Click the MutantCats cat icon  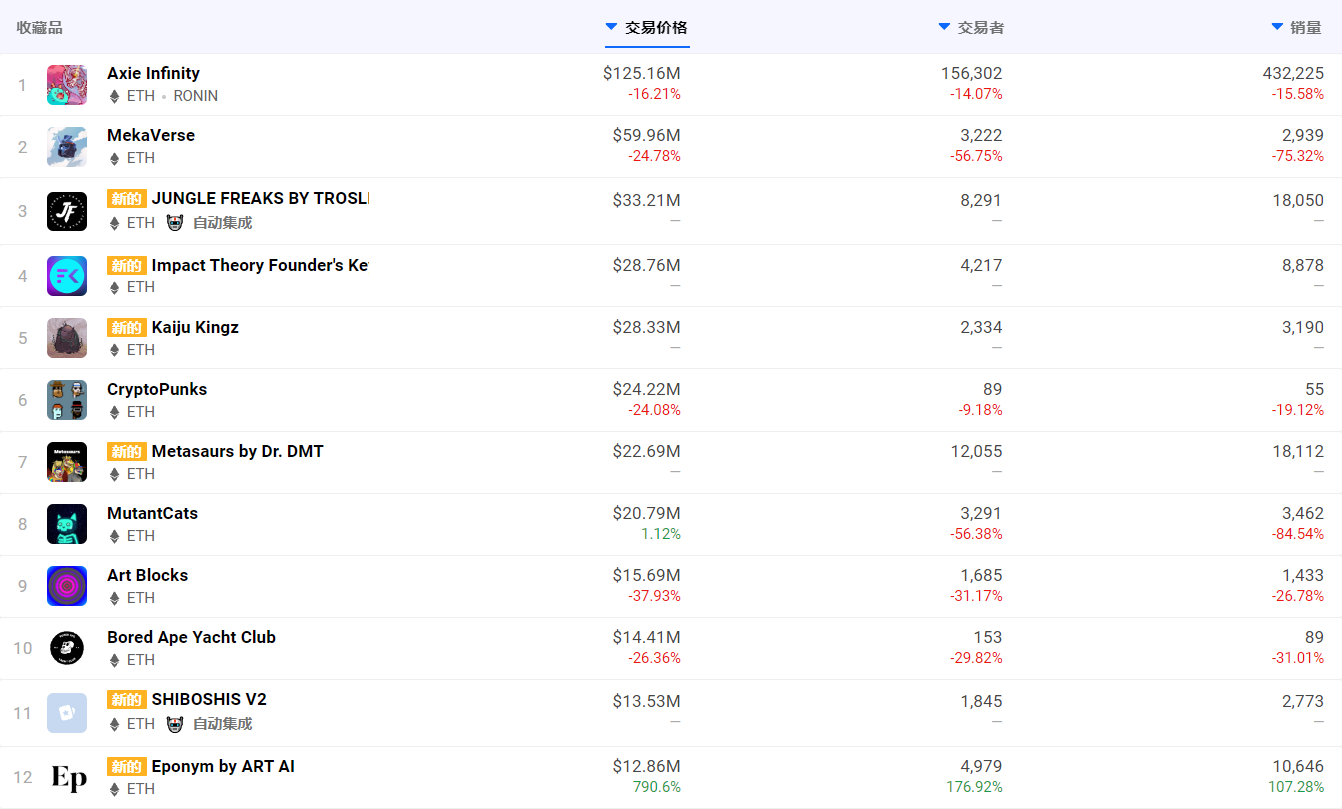pyautogui.click(x=67, y=524)
